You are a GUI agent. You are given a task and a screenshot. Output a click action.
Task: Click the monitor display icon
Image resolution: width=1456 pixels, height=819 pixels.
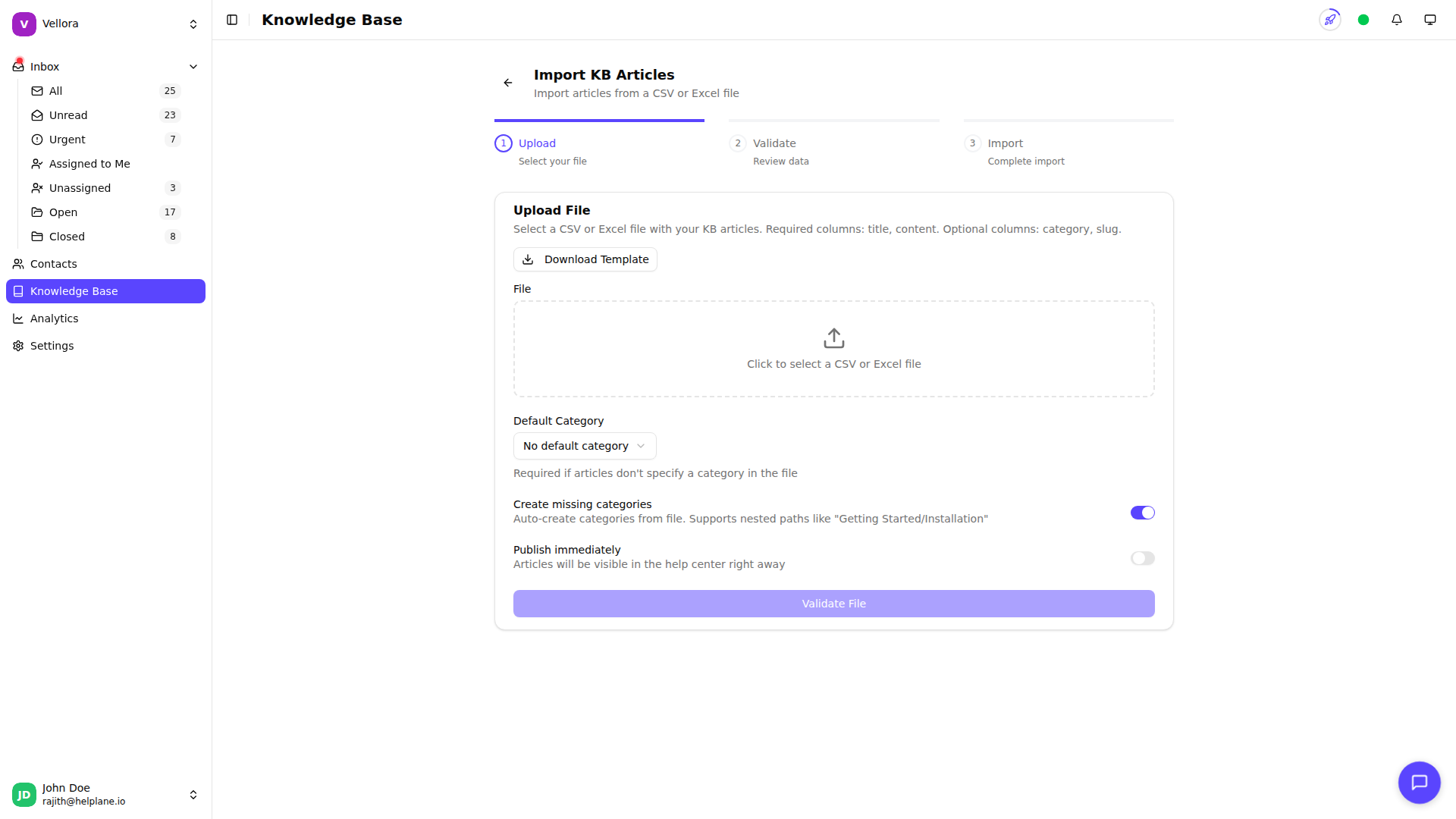coord(1430,20)
